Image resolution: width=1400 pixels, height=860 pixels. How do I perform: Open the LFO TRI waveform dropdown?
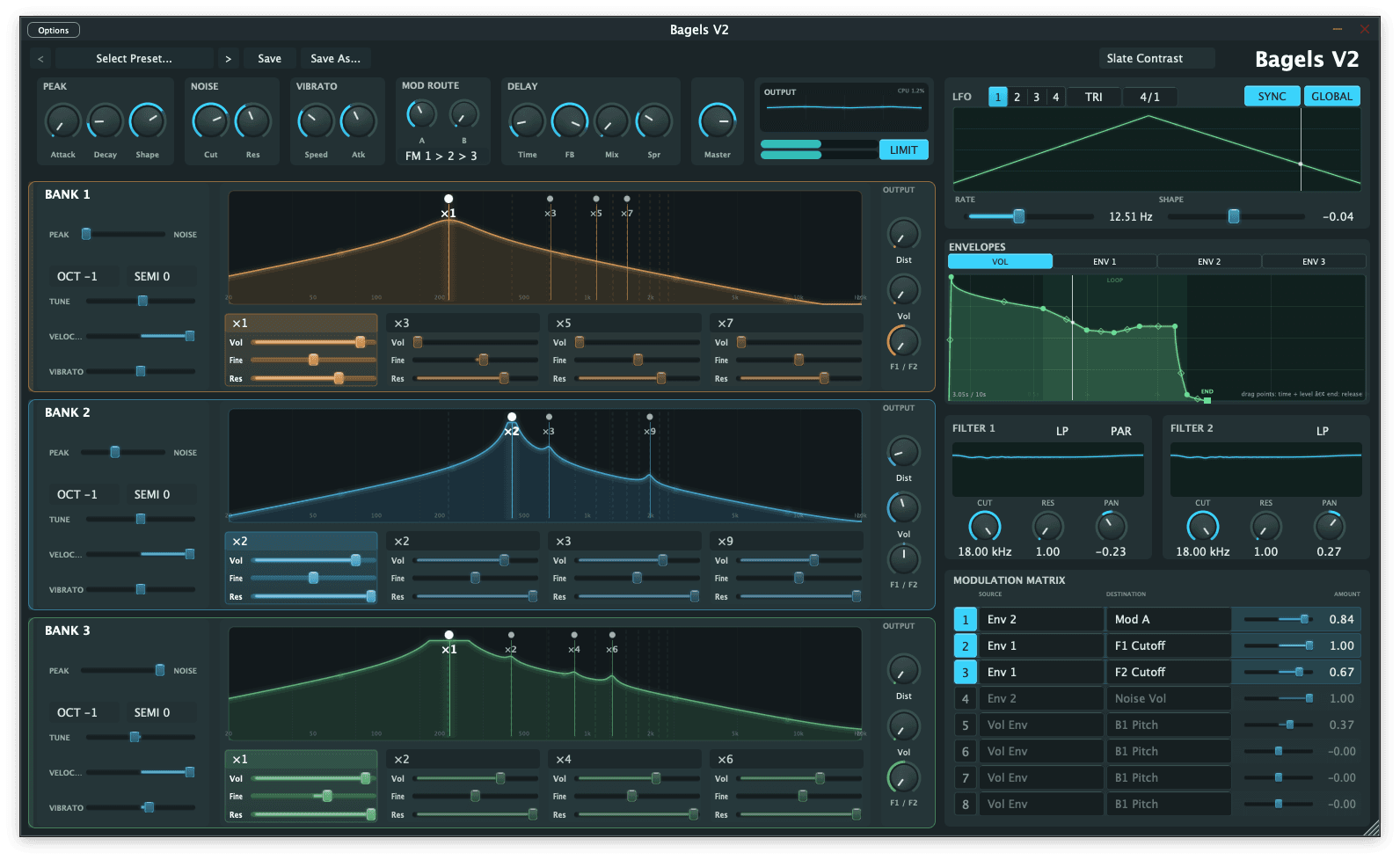click(x=1093, y=97)
